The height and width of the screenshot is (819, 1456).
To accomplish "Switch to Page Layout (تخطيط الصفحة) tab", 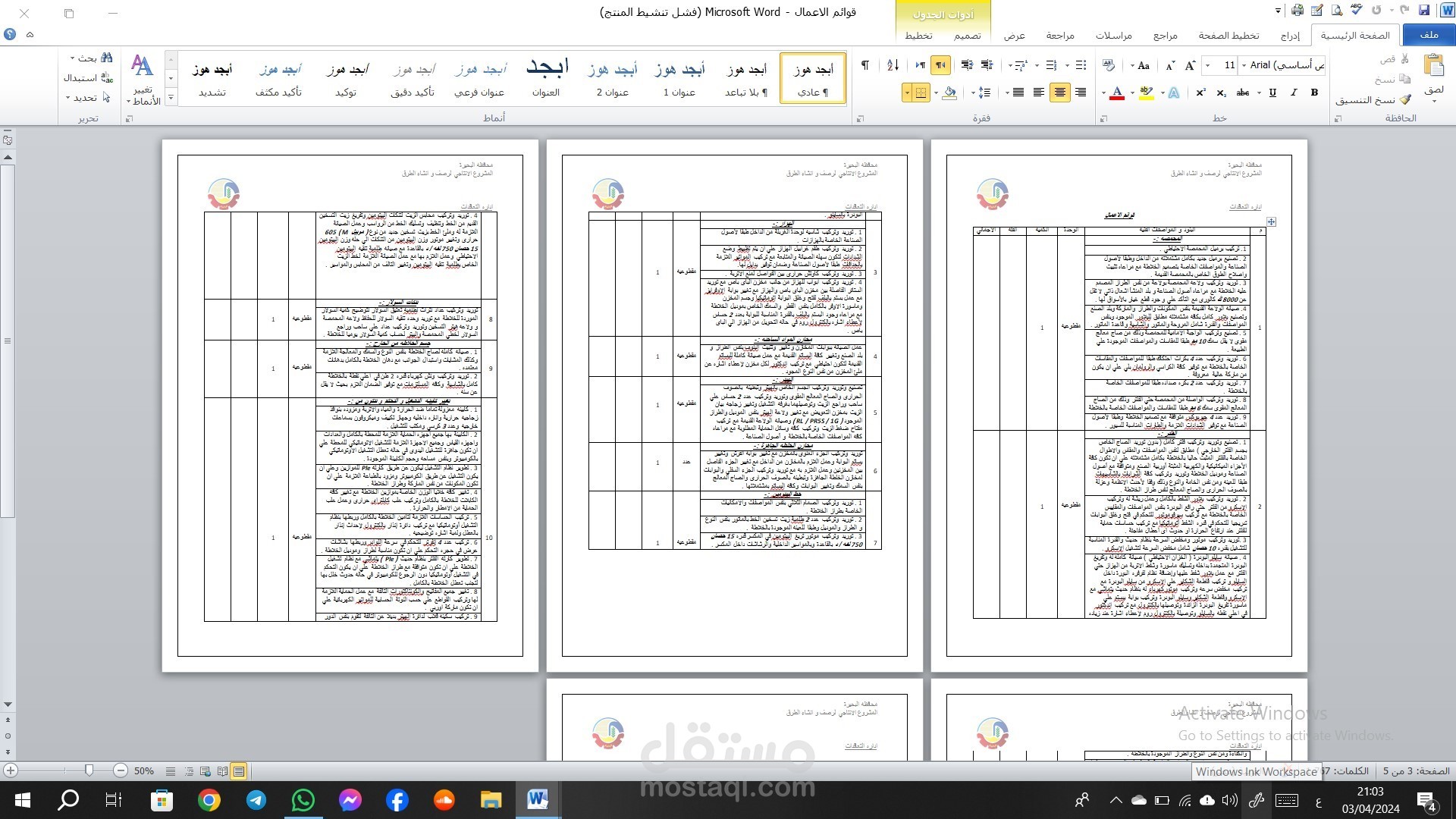I will tap(1228, 35).
